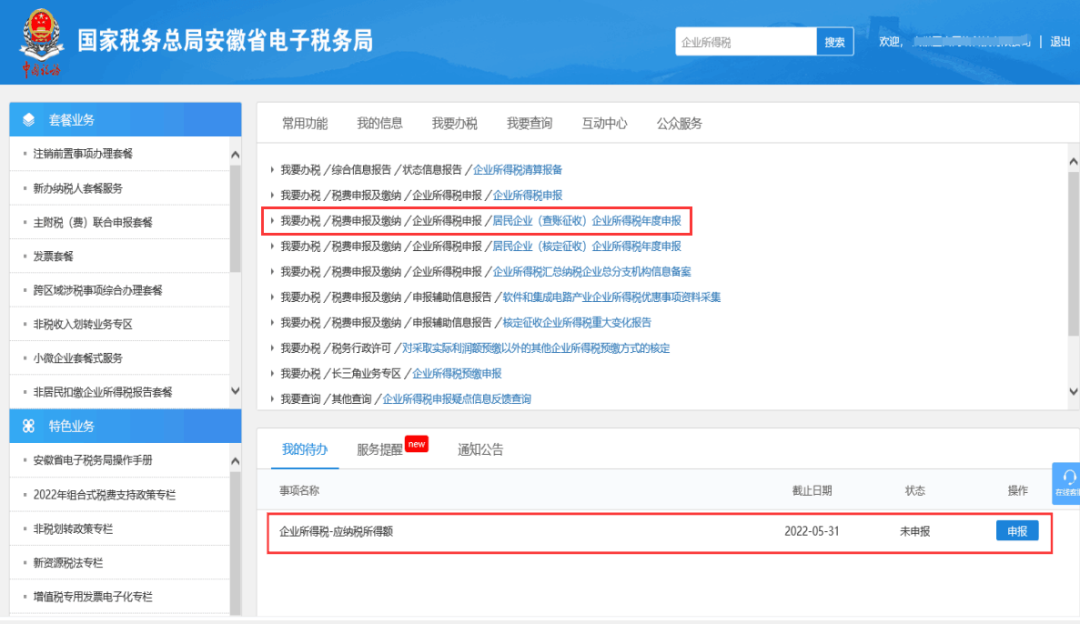Click the search box containing 企业所得税
The height and width of the screenshot is (624, 1080).
(x=746, y=42)
